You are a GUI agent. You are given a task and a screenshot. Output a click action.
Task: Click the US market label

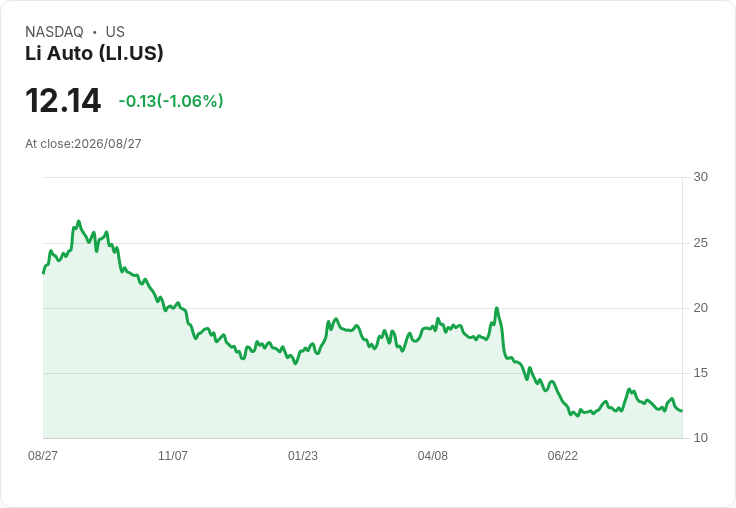115,32
